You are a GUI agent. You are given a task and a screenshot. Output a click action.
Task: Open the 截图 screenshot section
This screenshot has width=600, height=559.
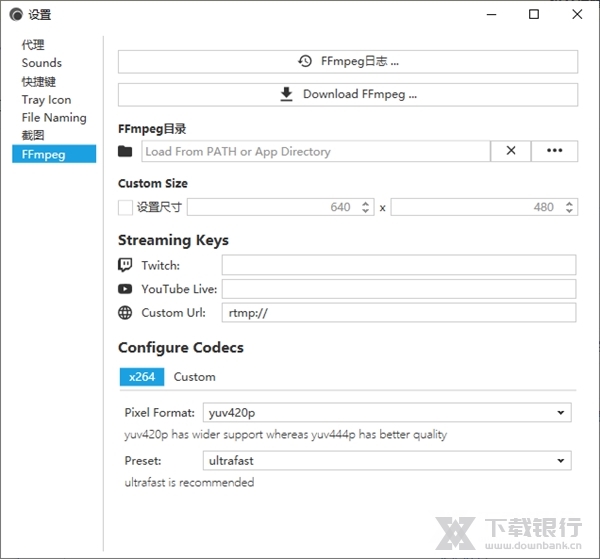[33, 135]
